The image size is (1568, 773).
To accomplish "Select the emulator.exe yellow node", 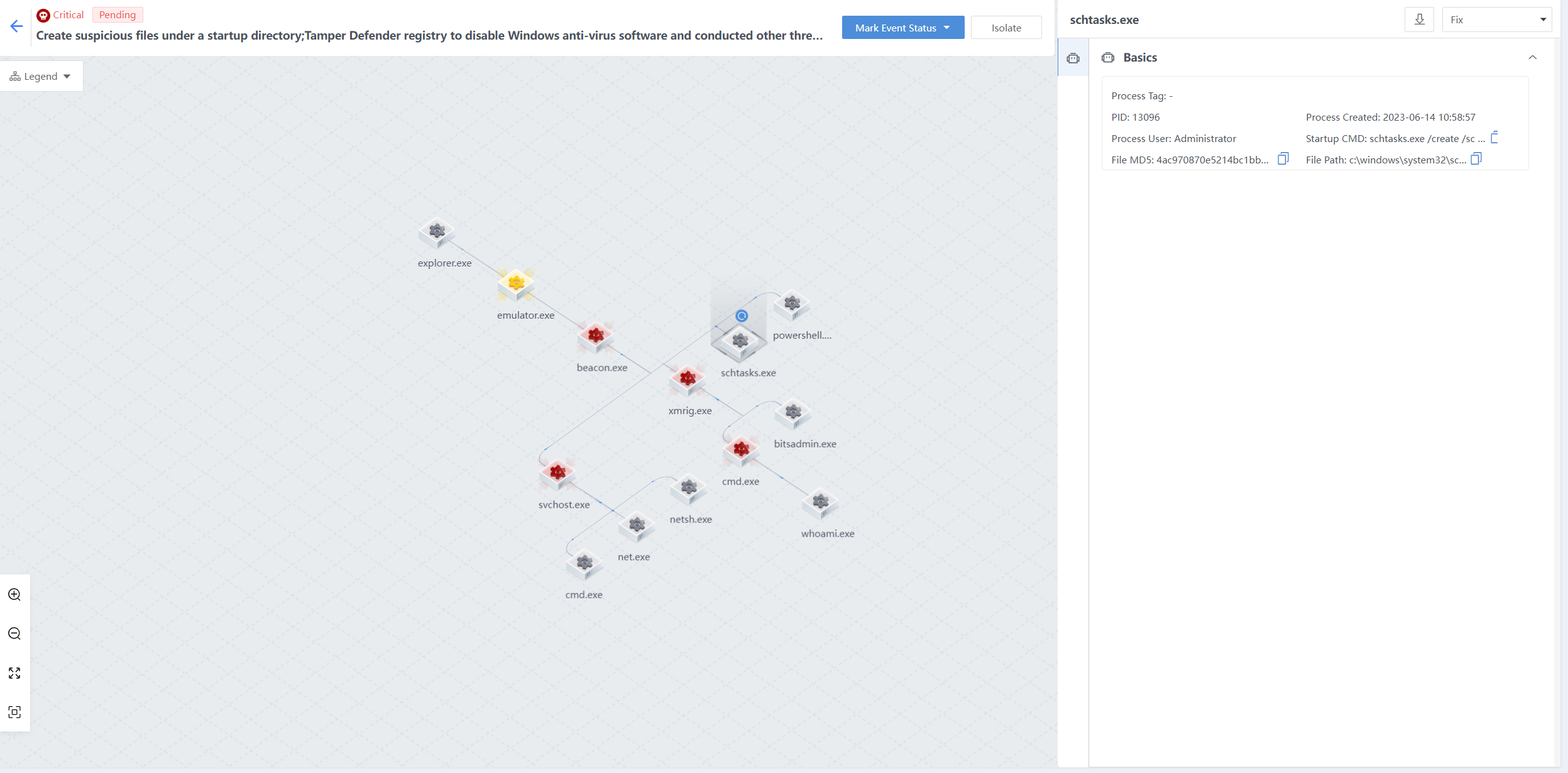I will (516, 283).
